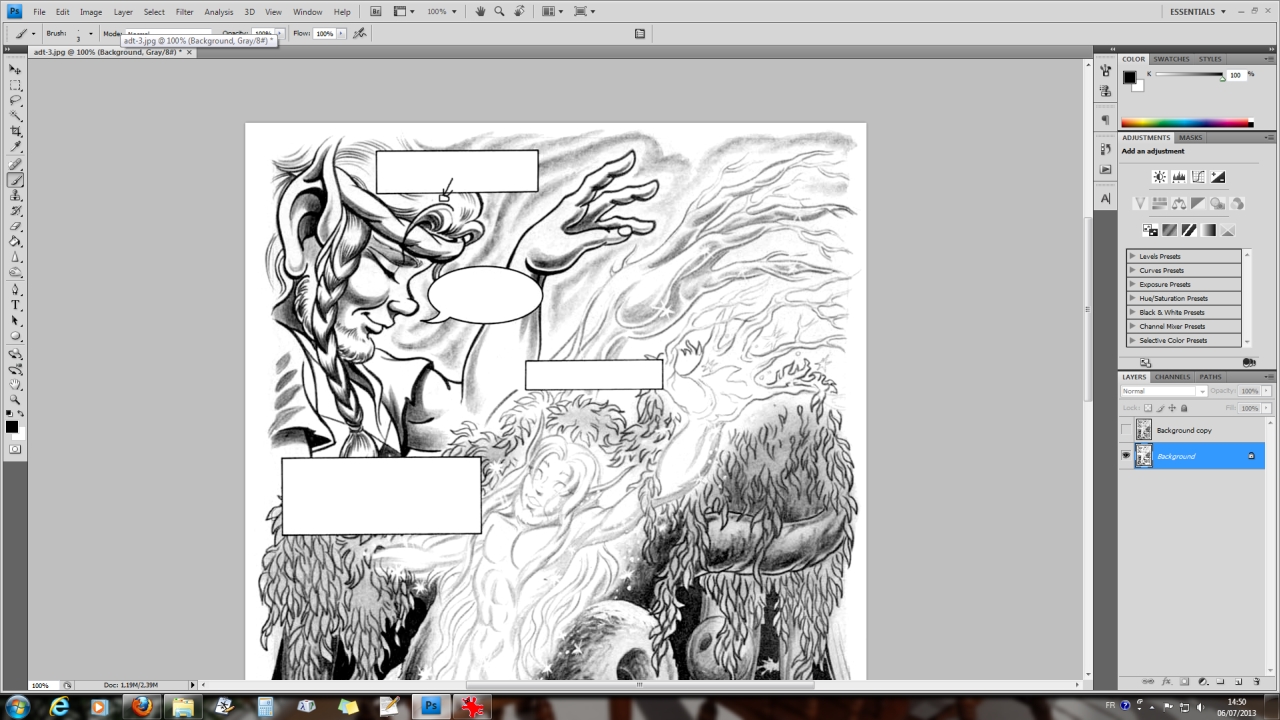Launch Adobe Bridge from the application bar
The width and height of the screenshot is (1280, 720).
(x=376, y=12)
